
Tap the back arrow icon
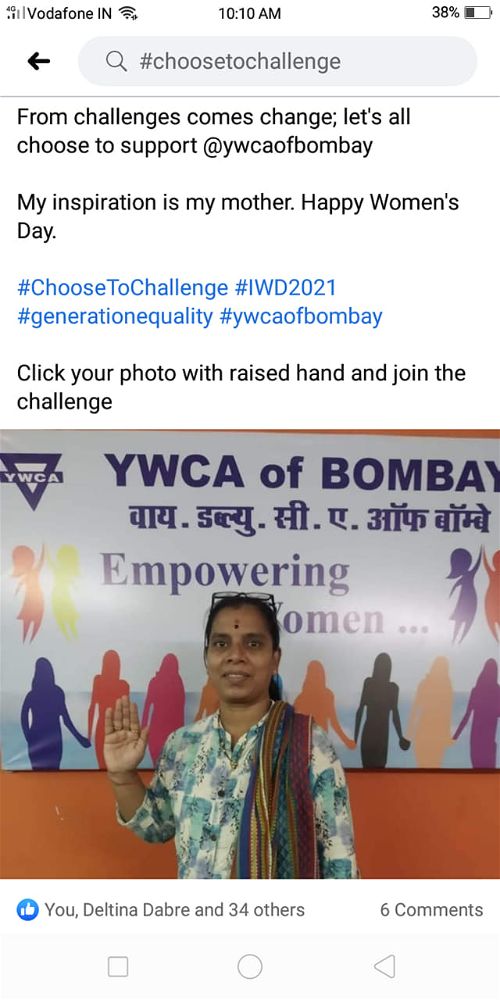pos(39,61)
